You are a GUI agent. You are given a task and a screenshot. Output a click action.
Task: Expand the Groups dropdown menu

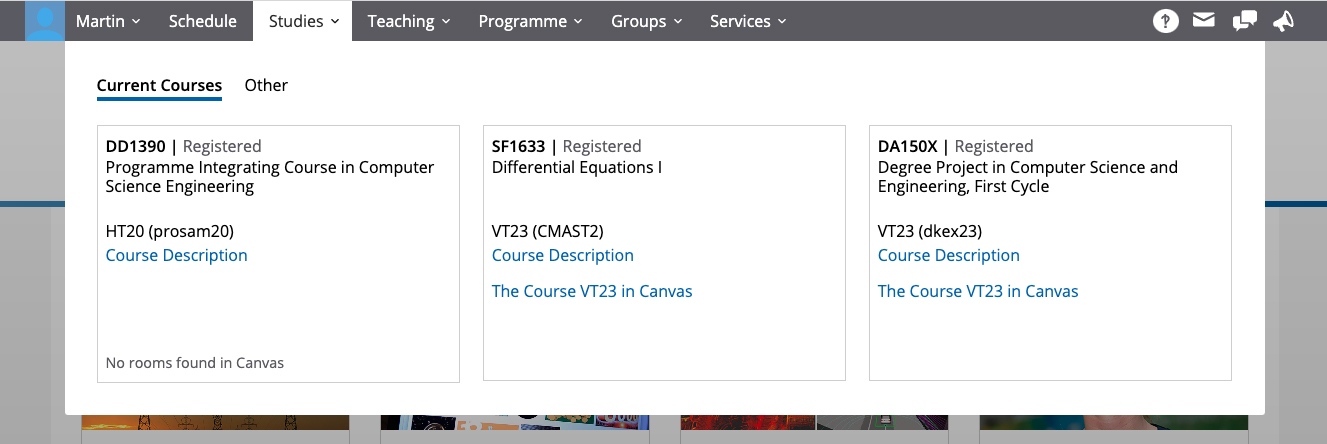646,21
